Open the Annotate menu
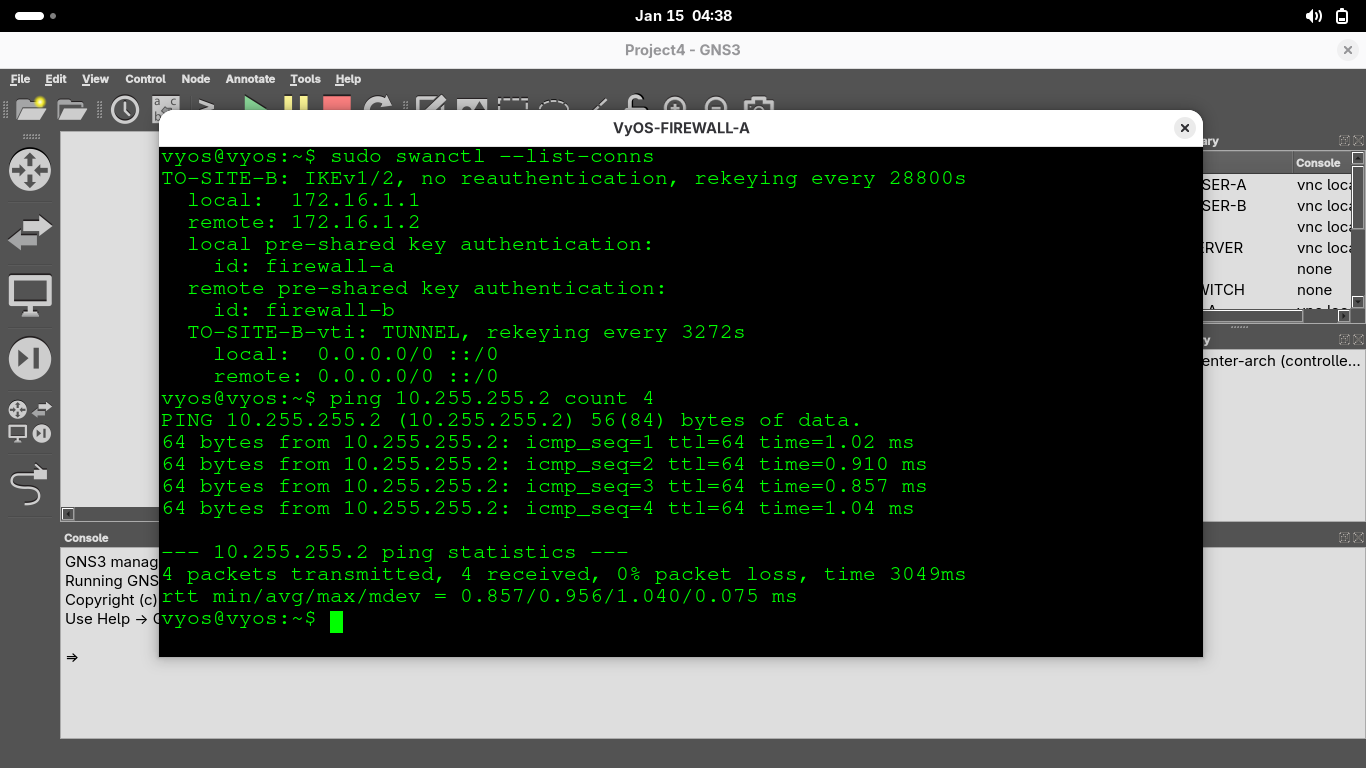The width and height of the screenshot is (1366, 768). pyautogui.click(x=250, y=79)
